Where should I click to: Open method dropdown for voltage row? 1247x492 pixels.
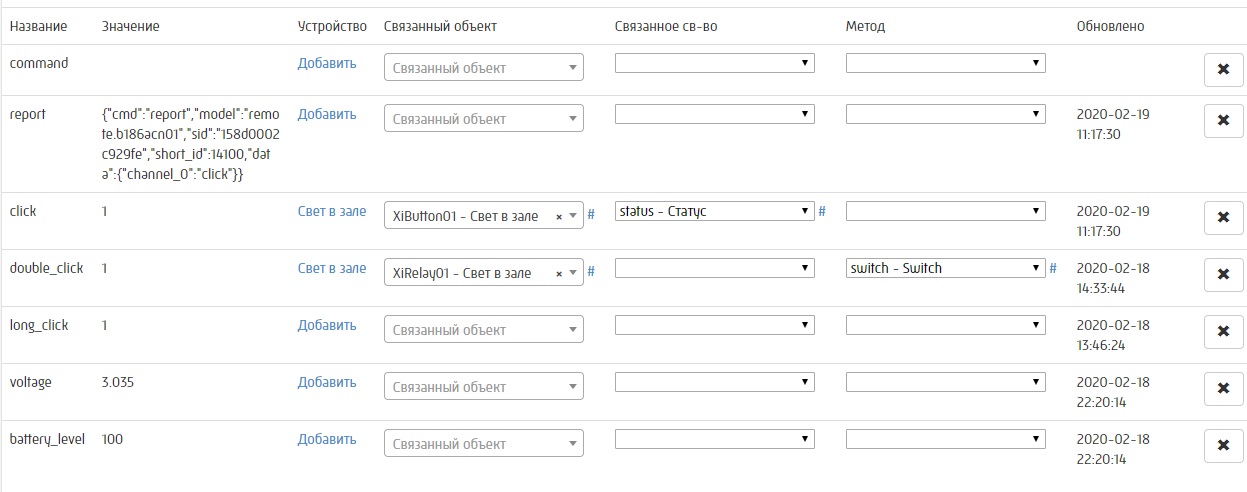(x=945, y=382)
